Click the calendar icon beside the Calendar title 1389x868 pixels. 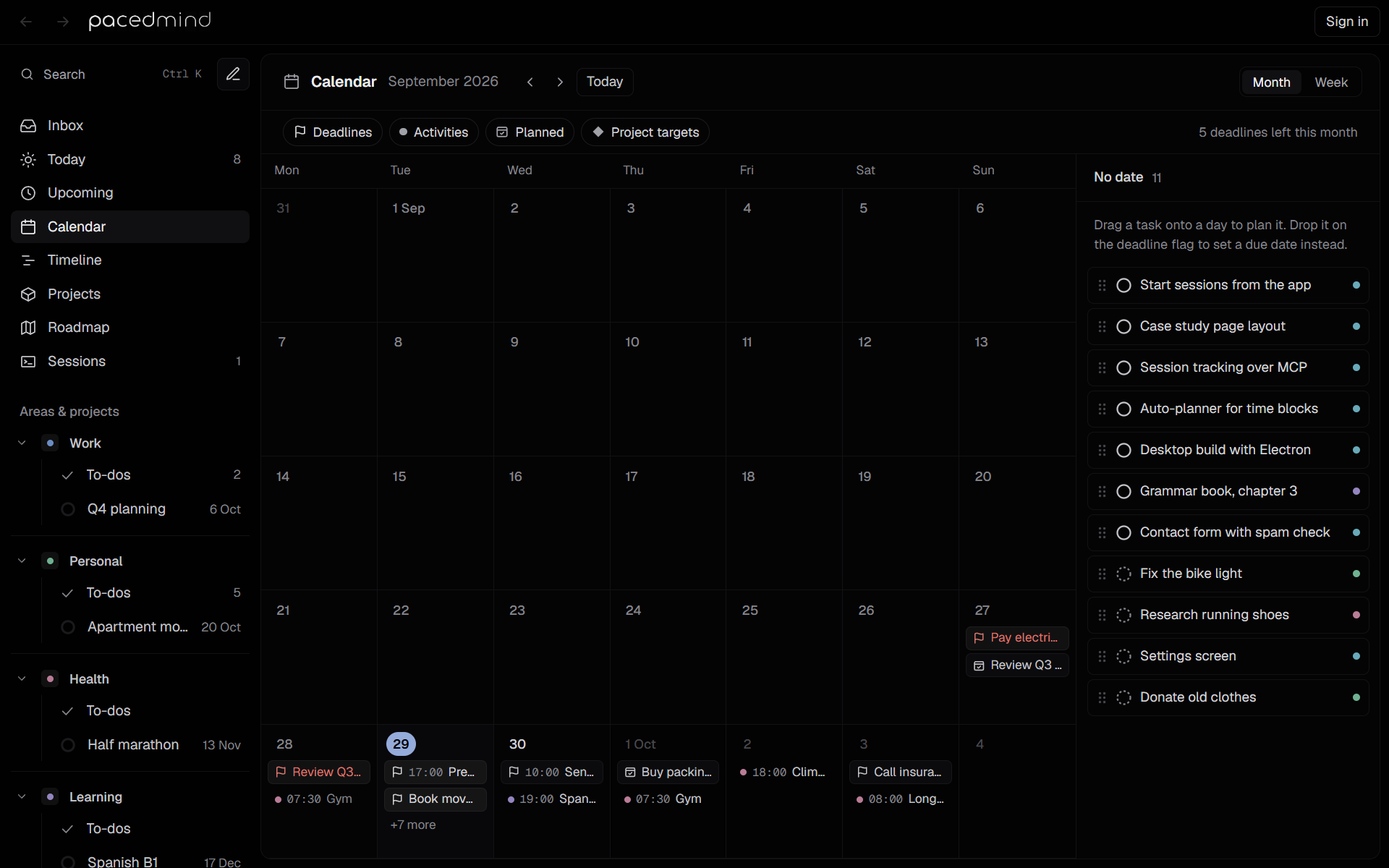(292, 82)
